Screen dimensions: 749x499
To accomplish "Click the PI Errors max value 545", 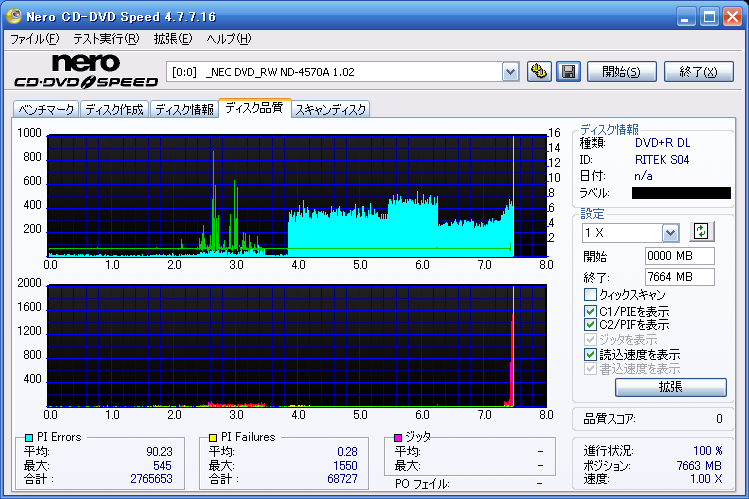I will pos(162,466).
